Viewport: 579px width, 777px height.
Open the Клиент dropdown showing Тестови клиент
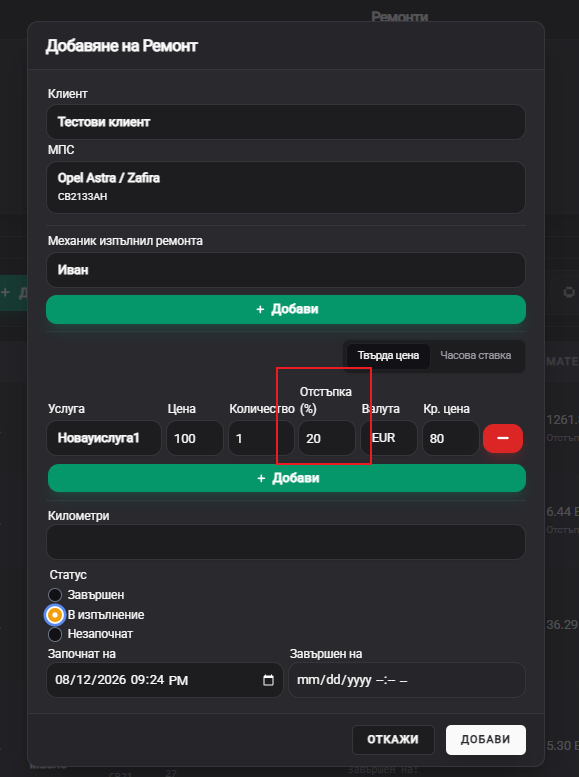pos(286,122)
